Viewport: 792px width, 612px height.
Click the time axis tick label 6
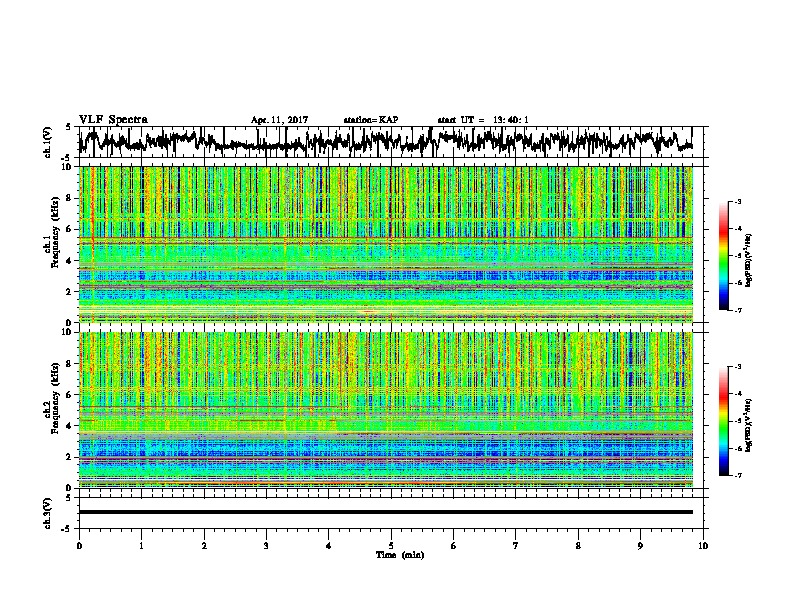point(454,546)
